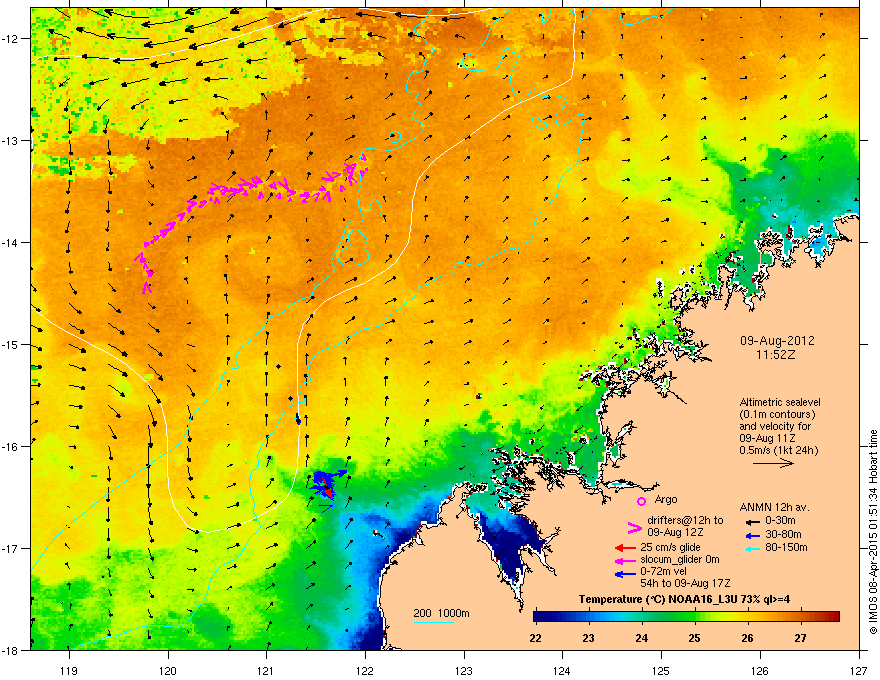This screenshot has width=880, height=680.
Task: Click the '80-150m' depth label
Action: [786, 548]
